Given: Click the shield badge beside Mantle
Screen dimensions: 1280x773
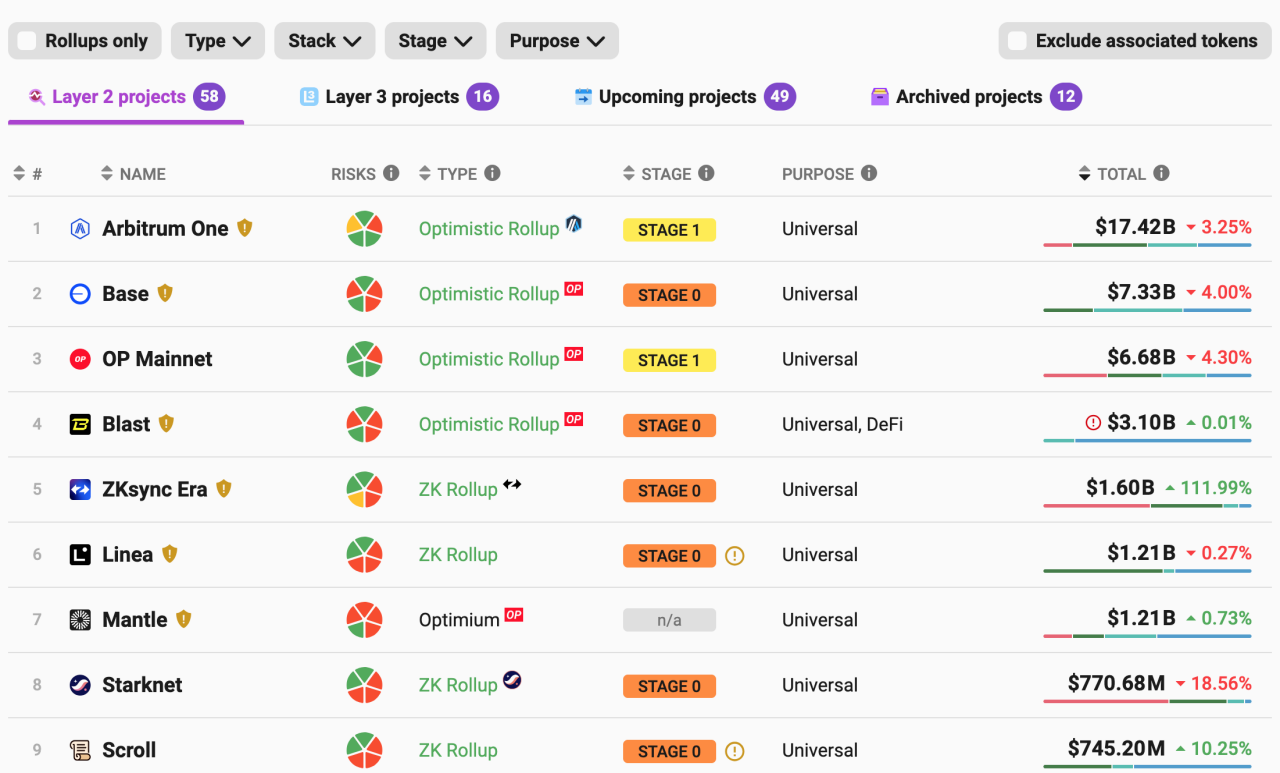Looking at the screenshot, I should [183, 619].
